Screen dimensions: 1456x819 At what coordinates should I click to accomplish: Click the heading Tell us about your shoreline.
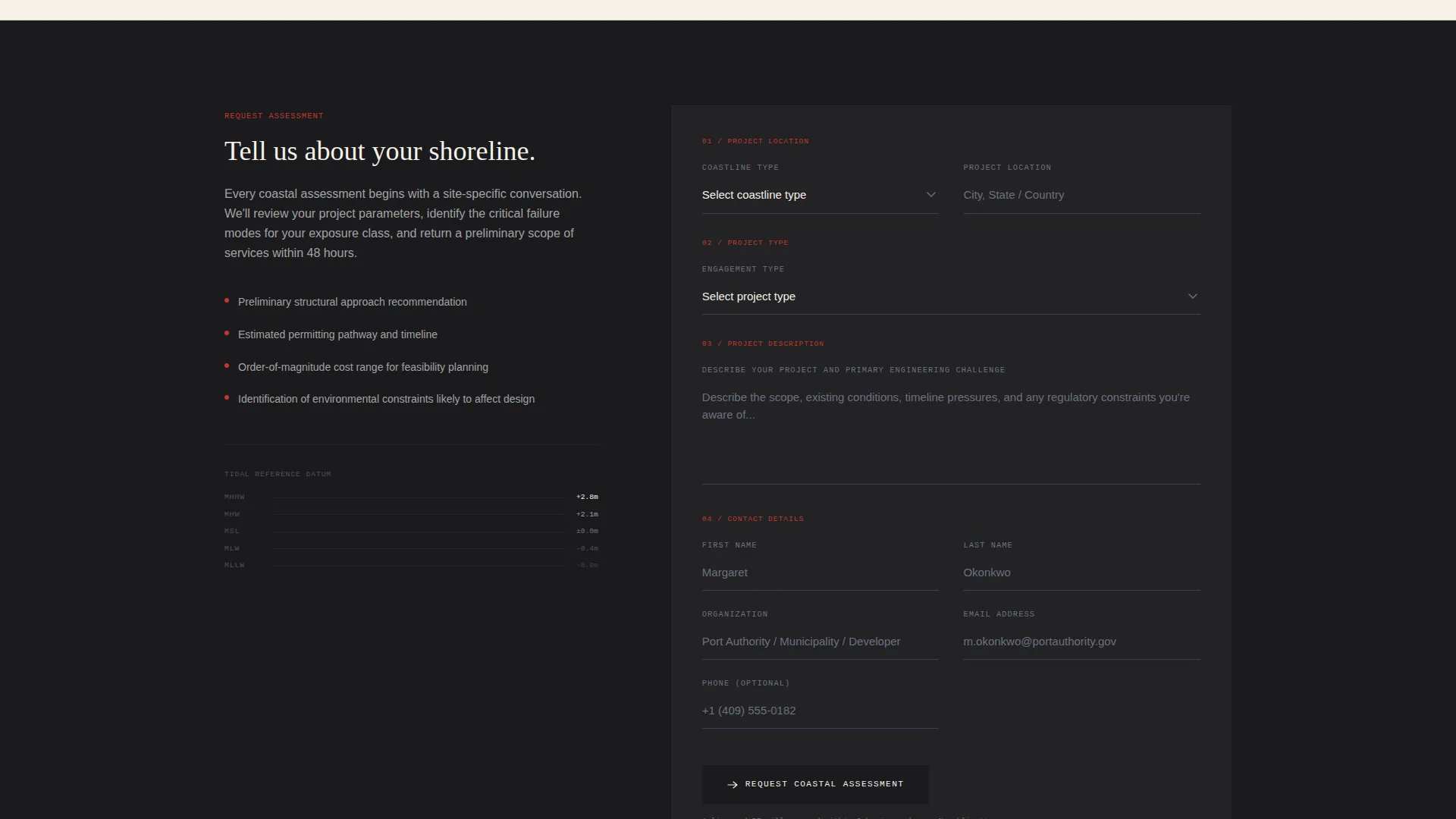point(380,151)
